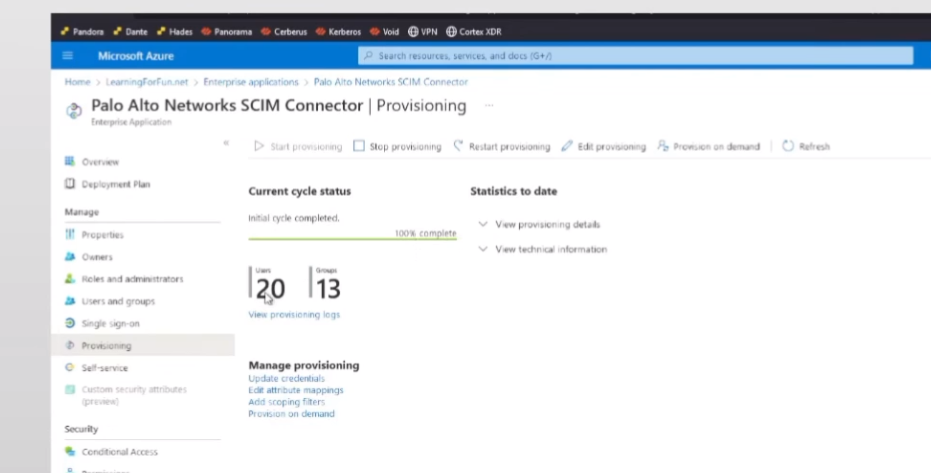
Task: Click the 'Initial cycle completed.' status text
Action: [294, 218]
